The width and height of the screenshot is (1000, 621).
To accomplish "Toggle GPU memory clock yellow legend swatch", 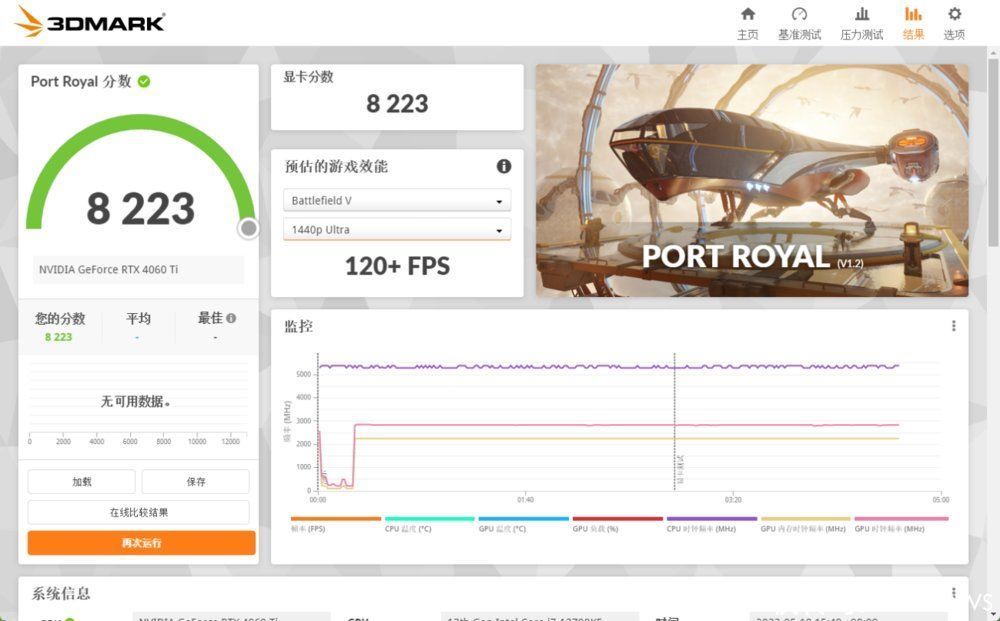I will (x=805, y=519).
